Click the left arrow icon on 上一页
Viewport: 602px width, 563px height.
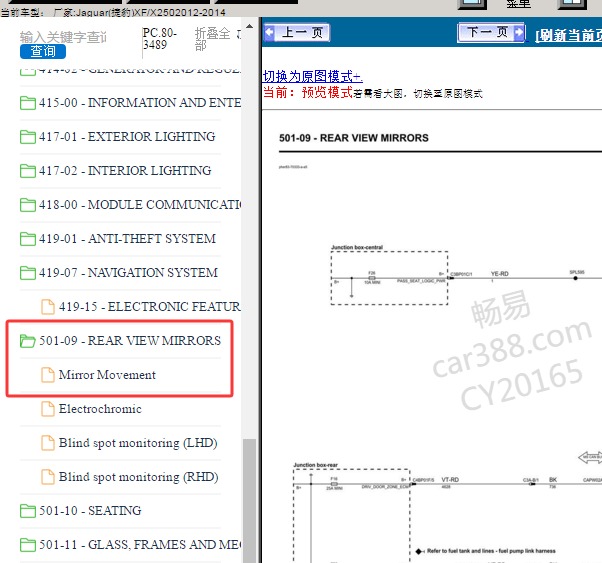tap(270, 32)
